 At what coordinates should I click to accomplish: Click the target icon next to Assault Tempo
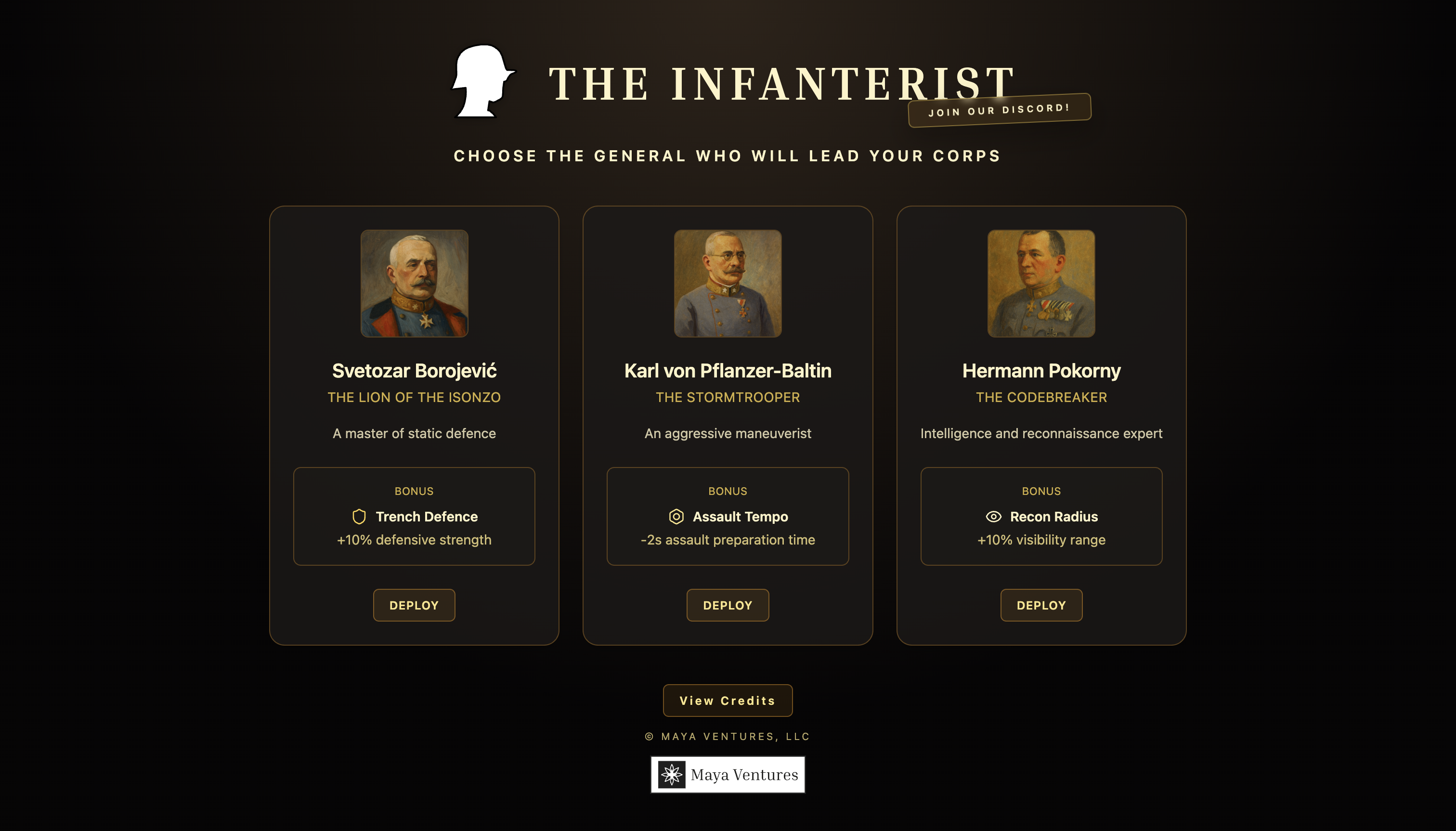(x=676, y=517)
